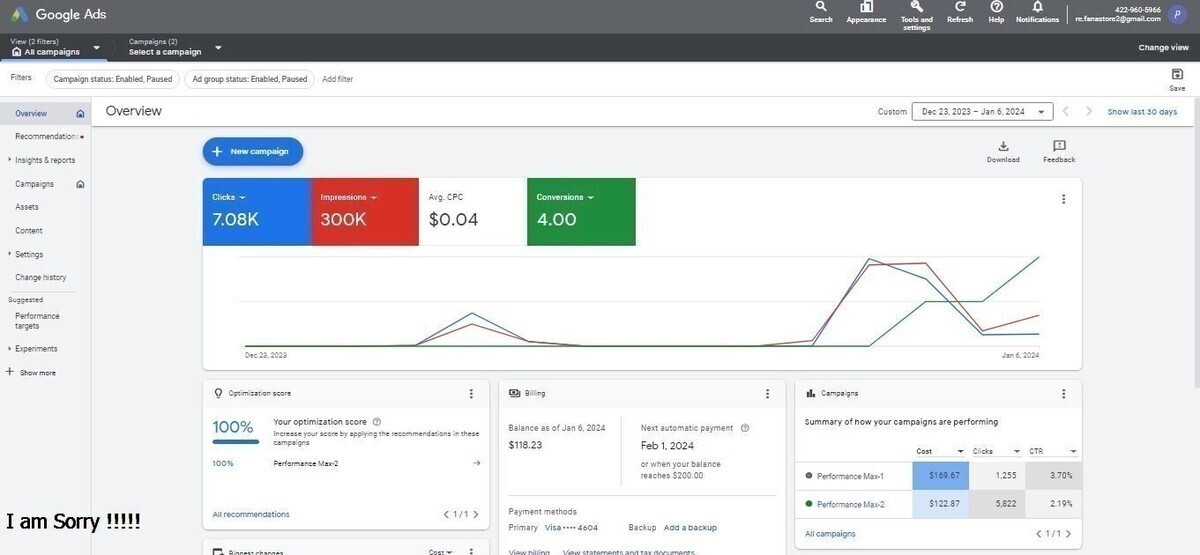The height and width of the screenshot is (555, 1200).
Task: Open Campaigns in the left navigation
Action: [35, 184]
